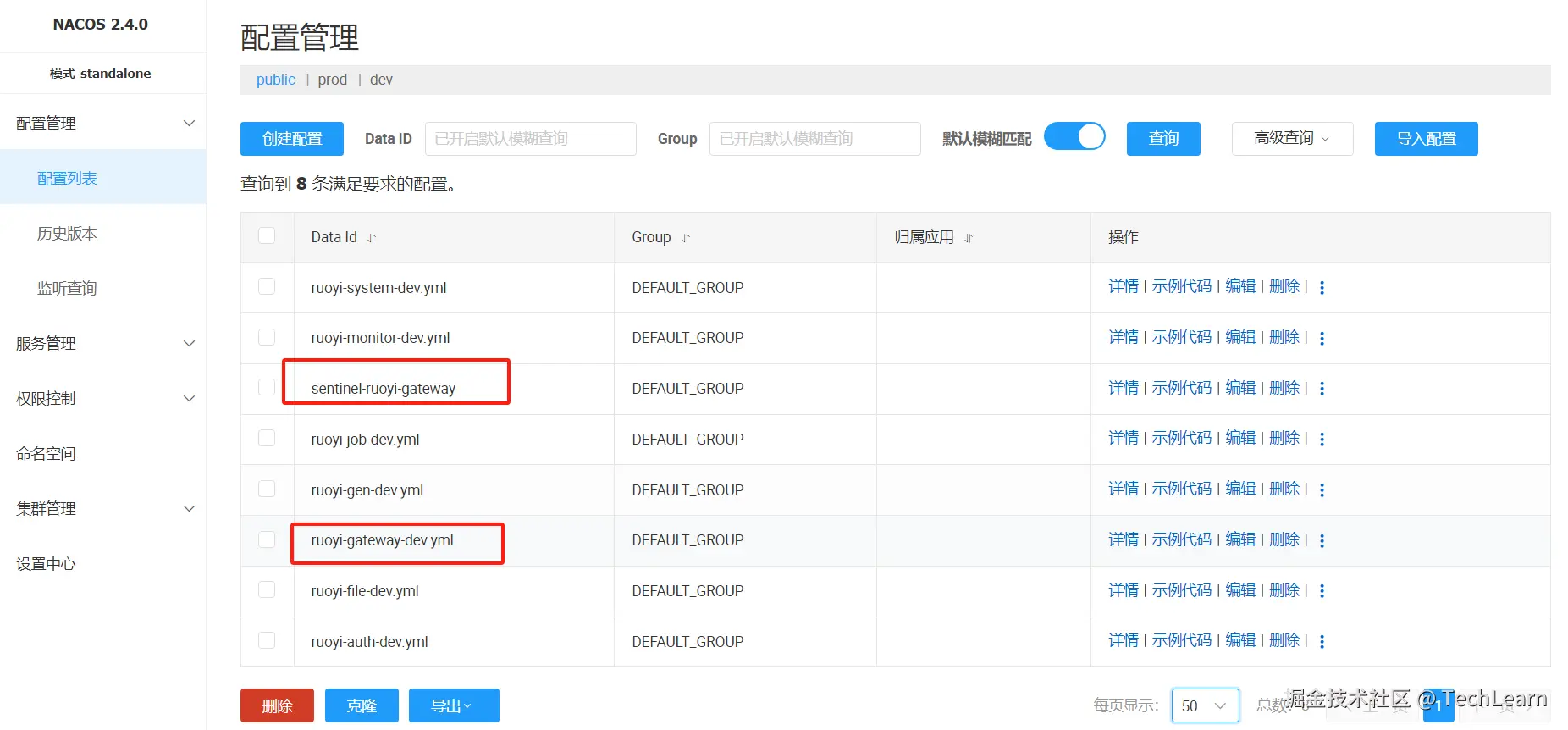1568x730 pixels.
Task: Switch to the public namespace tab
Action: [x=276, y=80]
